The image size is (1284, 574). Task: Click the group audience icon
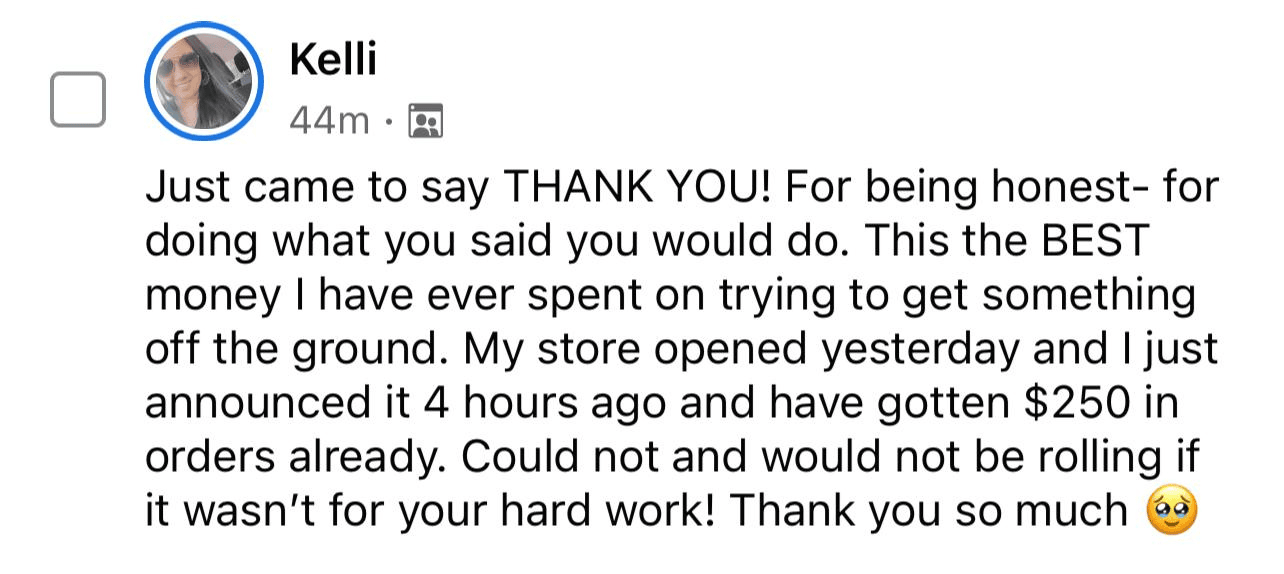tap(426, 122)
